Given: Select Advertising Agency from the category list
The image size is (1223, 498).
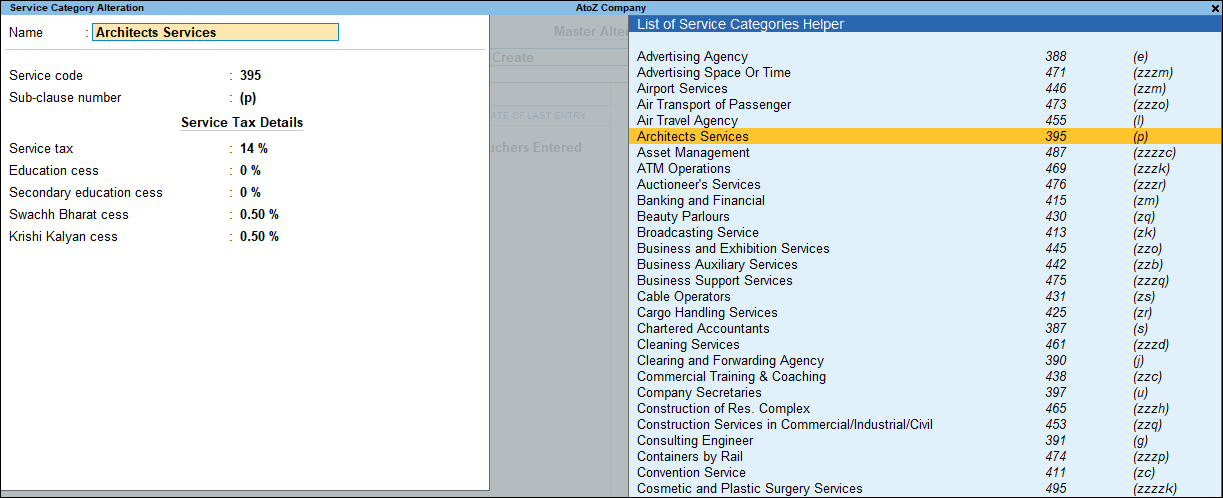Looking at the screenshot, I should coord(925,56).
